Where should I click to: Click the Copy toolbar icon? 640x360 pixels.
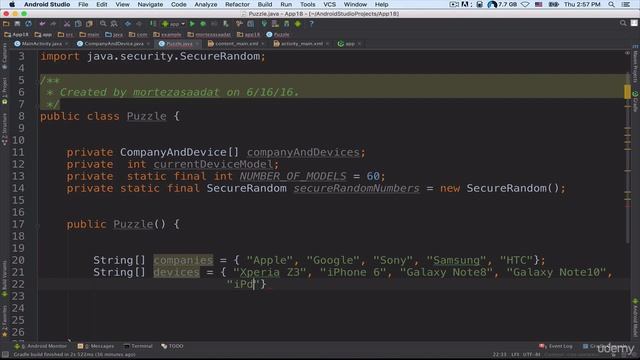(x=78, y=24)
